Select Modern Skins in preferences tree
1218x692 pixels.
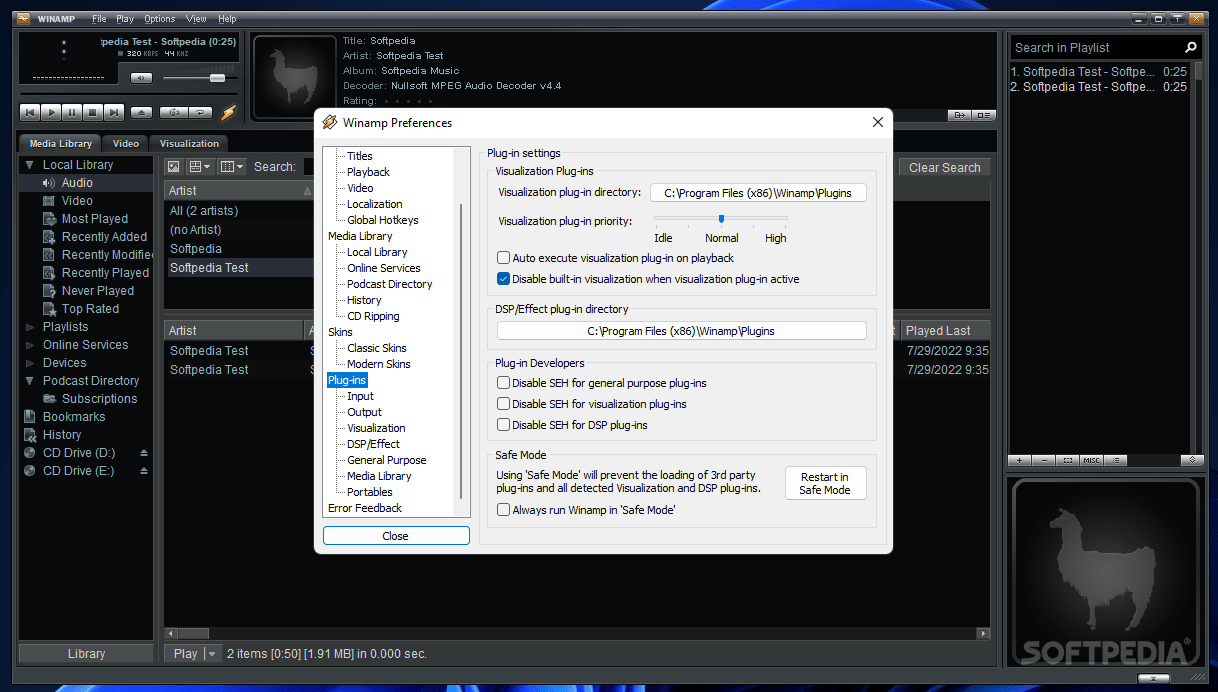coord(379,364)
